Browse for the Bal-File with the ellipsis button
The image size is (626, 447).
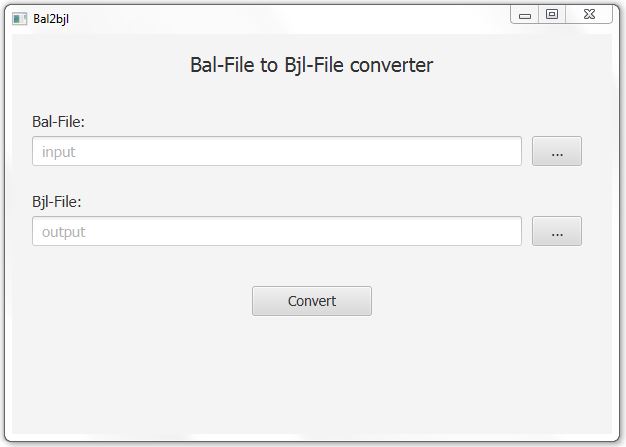[556, 152]
